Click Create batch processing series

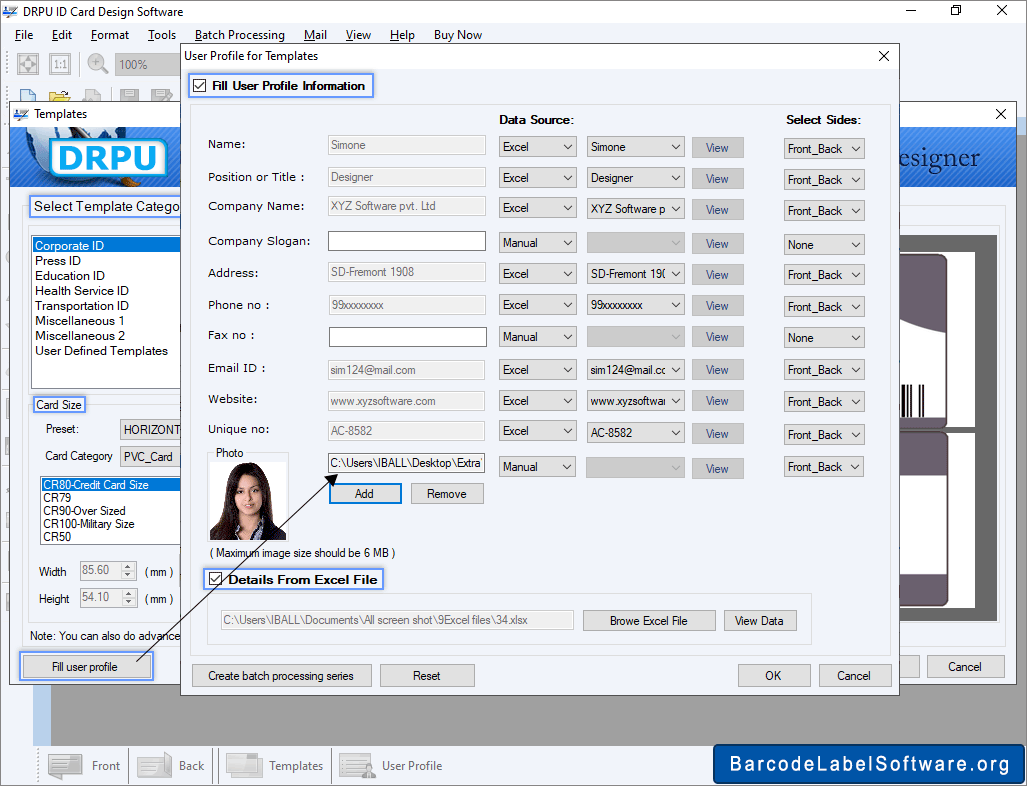(x=282, y=676)
